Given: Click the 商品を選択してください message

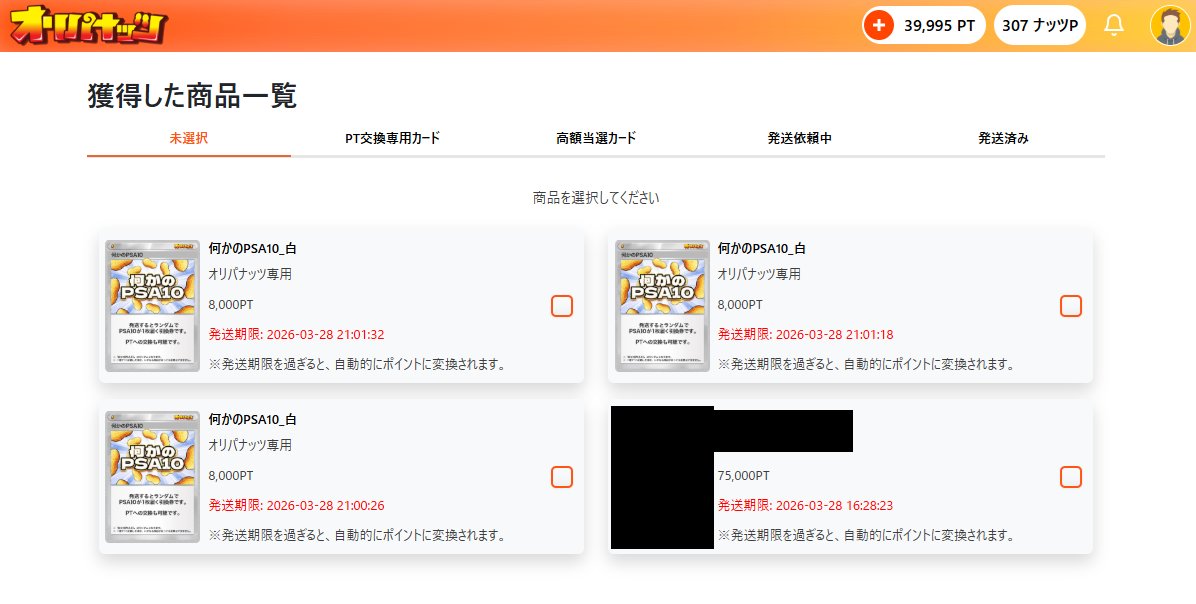Looking at the screenshot, I should 596,198.
